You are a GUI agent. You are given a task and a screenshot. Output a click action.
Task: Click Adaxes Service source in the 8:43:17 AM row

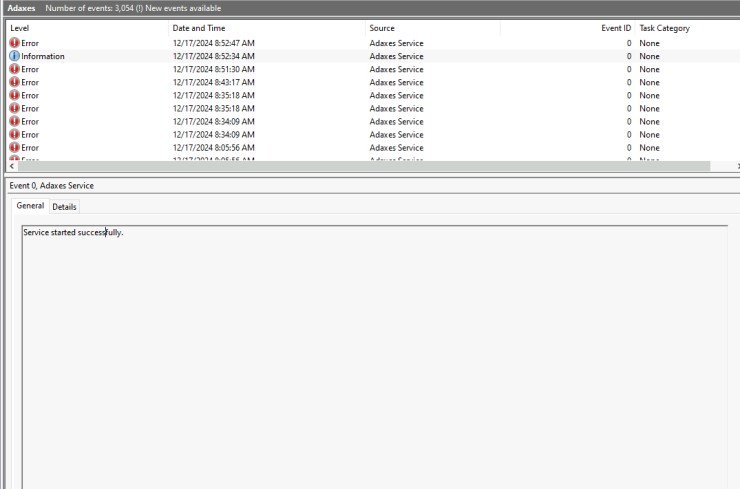point(396,82)
